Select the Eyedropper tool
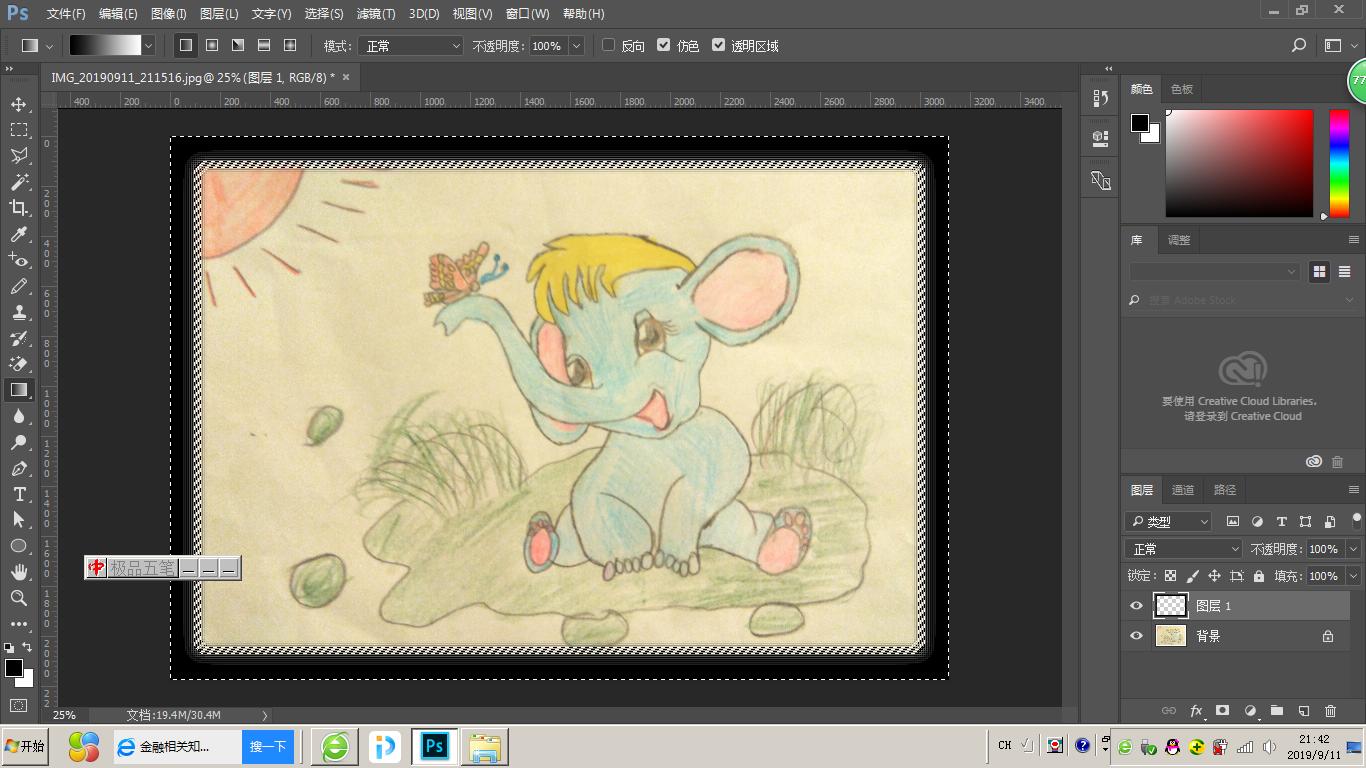 (18, 235)
